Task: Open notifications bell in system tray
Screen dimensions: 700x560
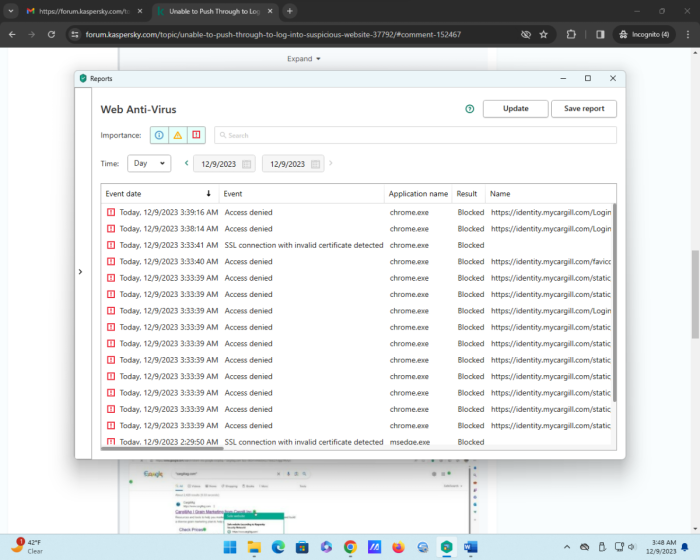Action: [685, 547]
